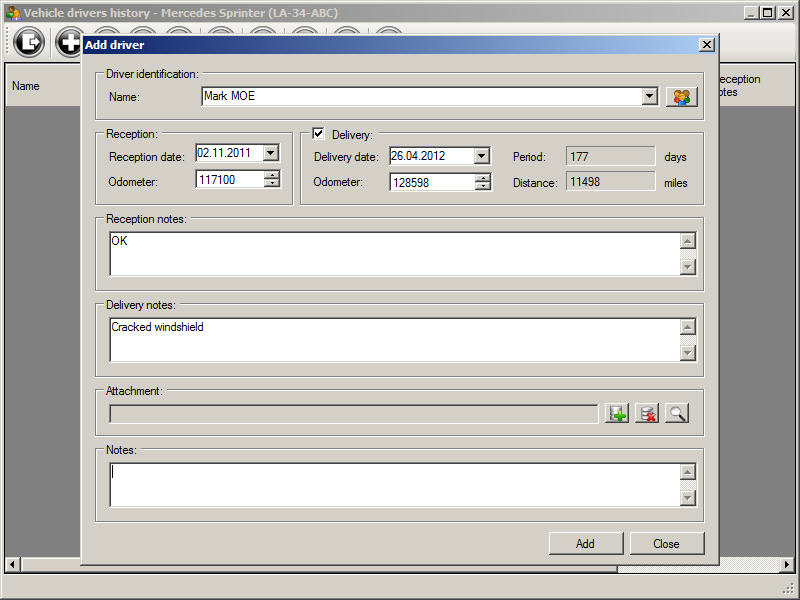The height and width of the screenshot is (600, 800).
Task: Close the Add driver dialog with X
Action: coord(706,45)
